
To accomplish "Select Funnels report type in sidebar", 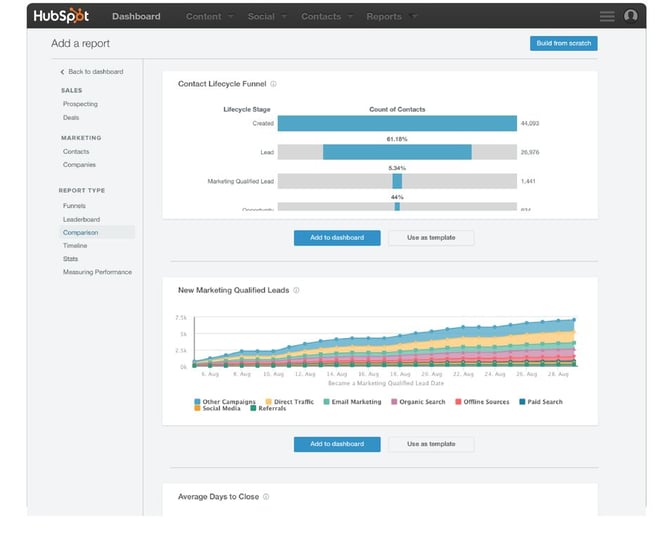I will (x=74, y=206).
